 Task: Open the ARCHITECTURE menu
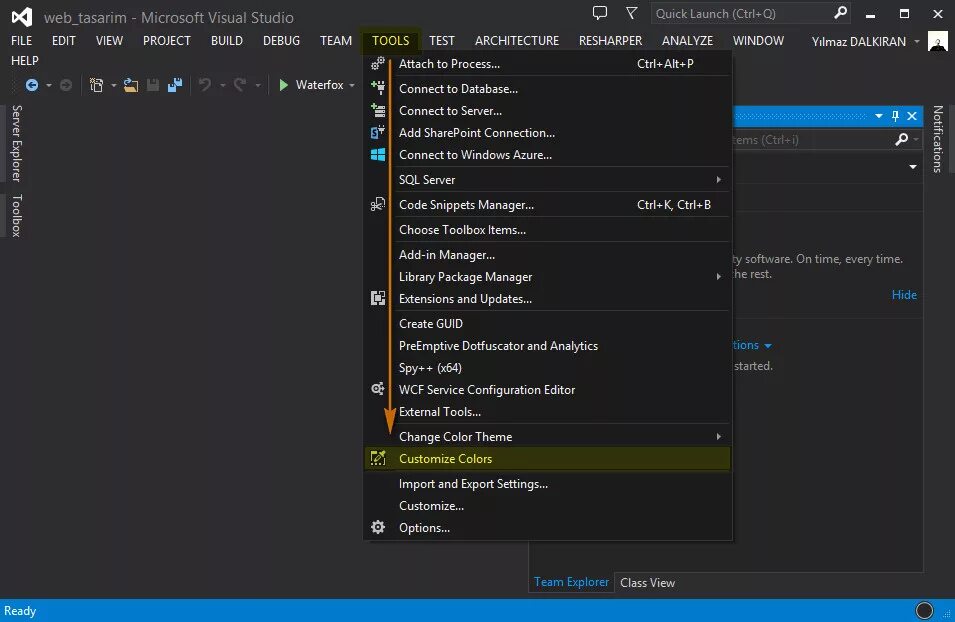click(517, 41)
